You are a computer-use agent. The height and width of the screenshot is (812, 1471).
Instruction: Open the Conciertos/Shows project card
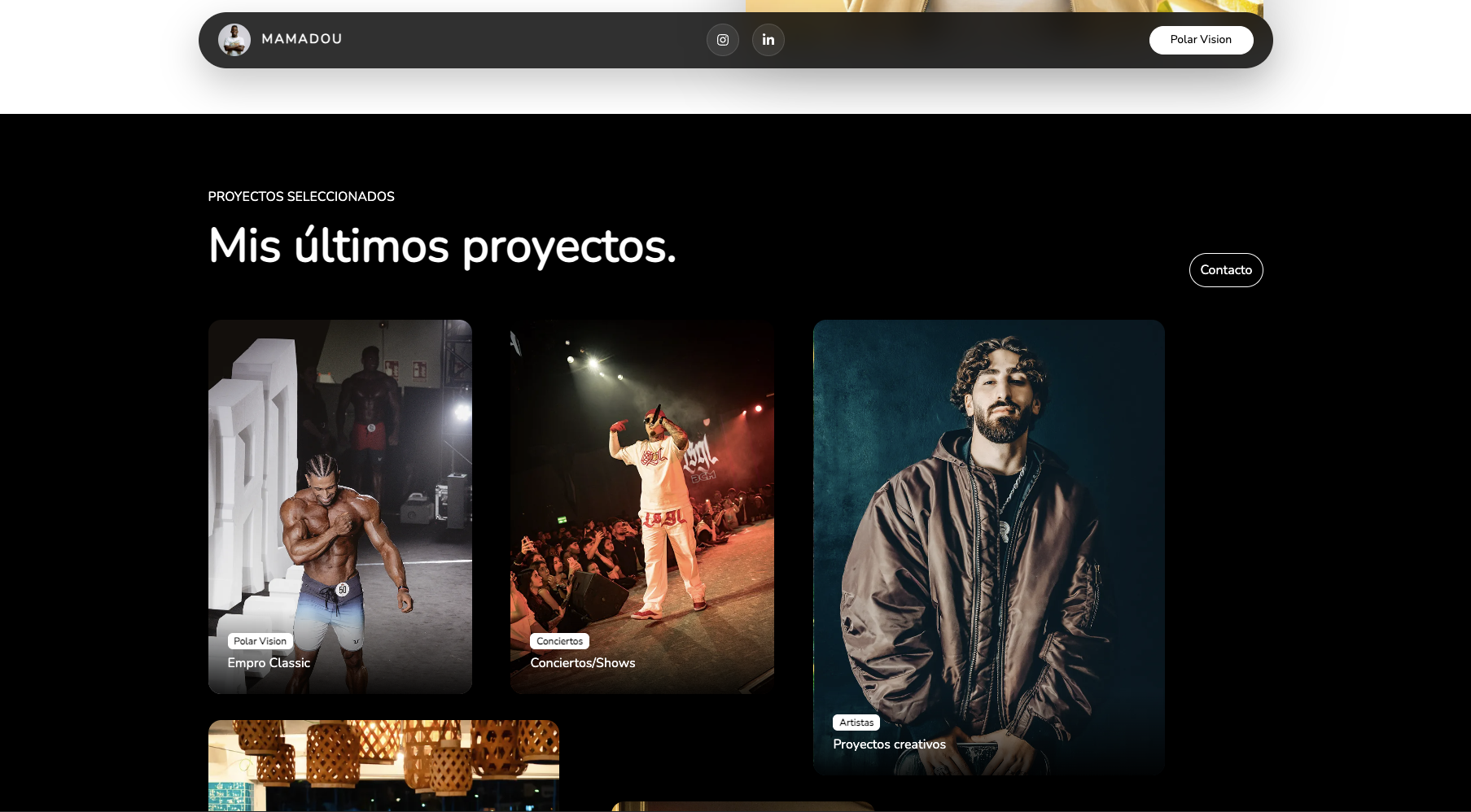coord(642,507)
